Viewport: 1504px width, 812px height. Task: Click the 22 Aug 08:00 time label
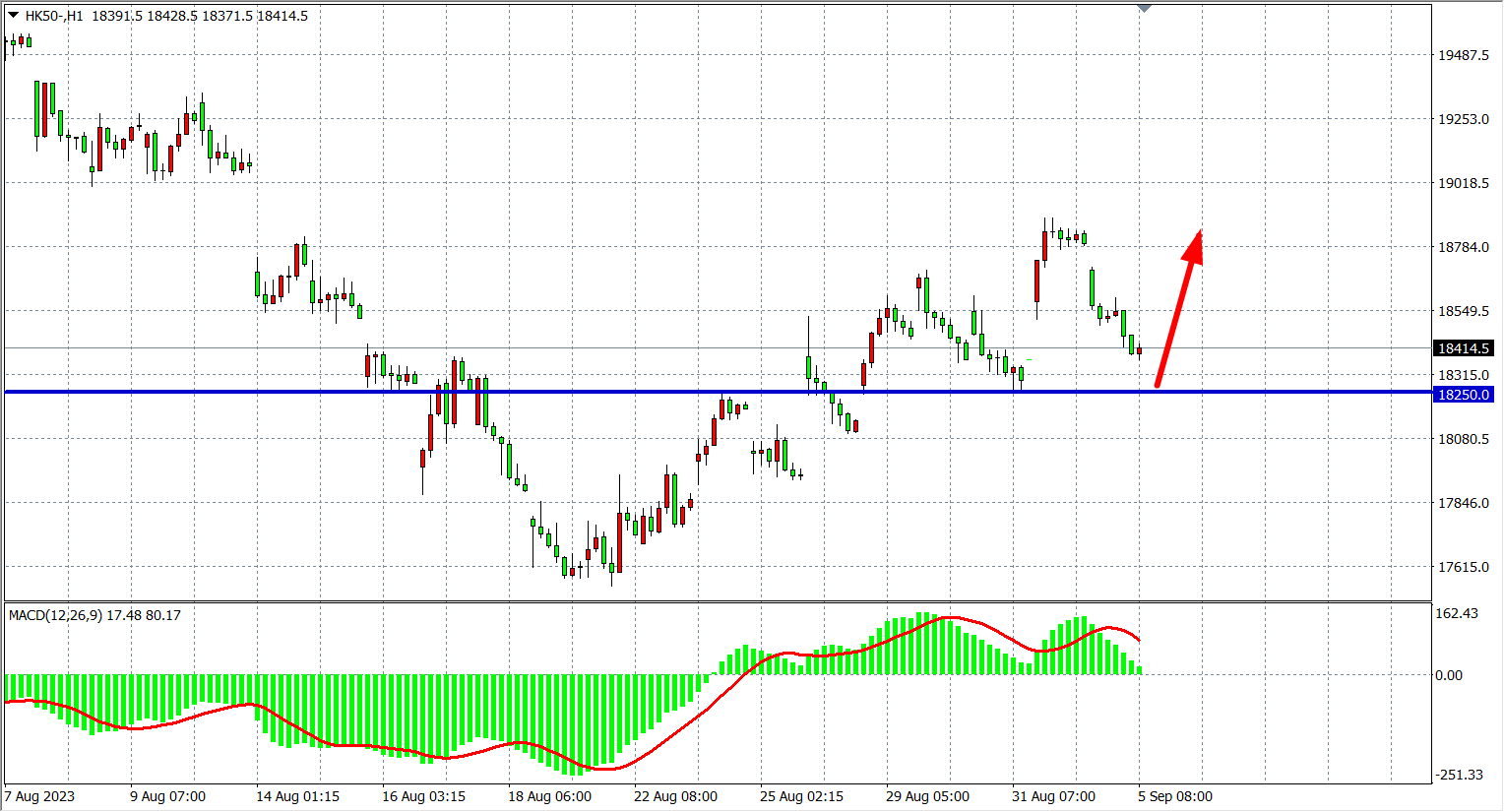coord(675,796)
